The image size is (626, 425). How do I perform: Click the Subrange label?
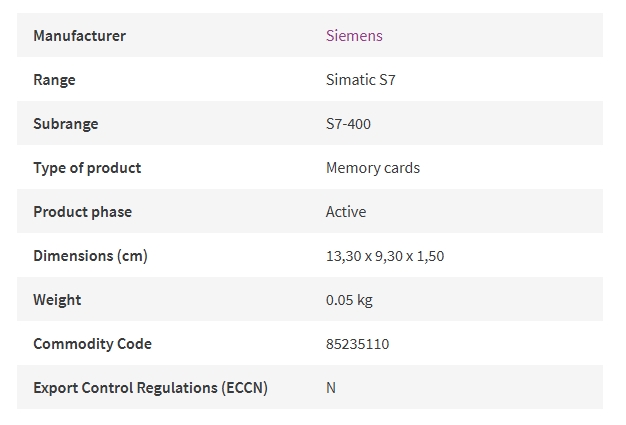tap(65, 124)
